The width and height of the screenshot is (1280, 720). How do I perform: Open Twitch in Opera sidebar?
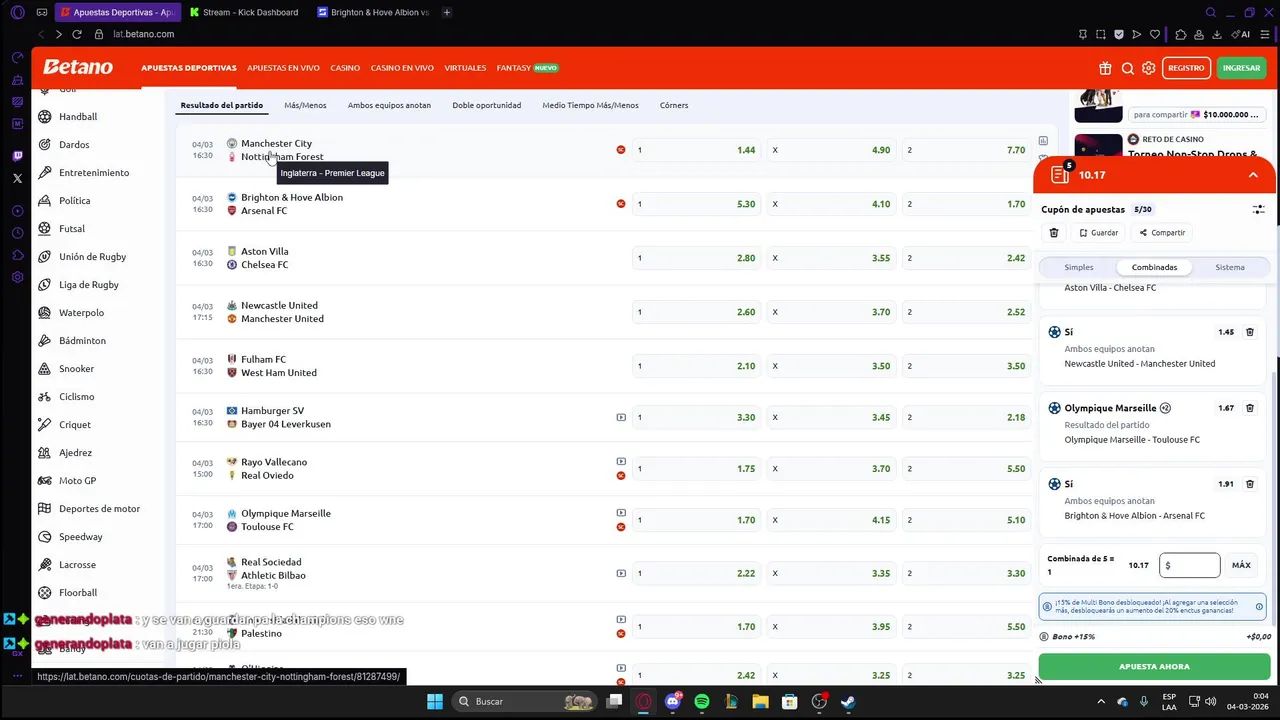(x=17, y=156)
